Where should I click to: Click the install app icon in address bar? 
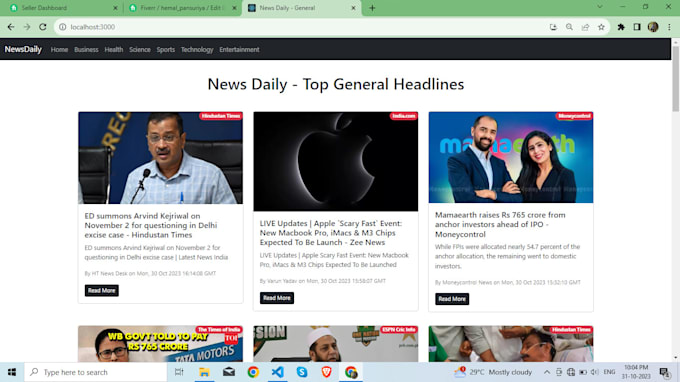click(553, 27)
